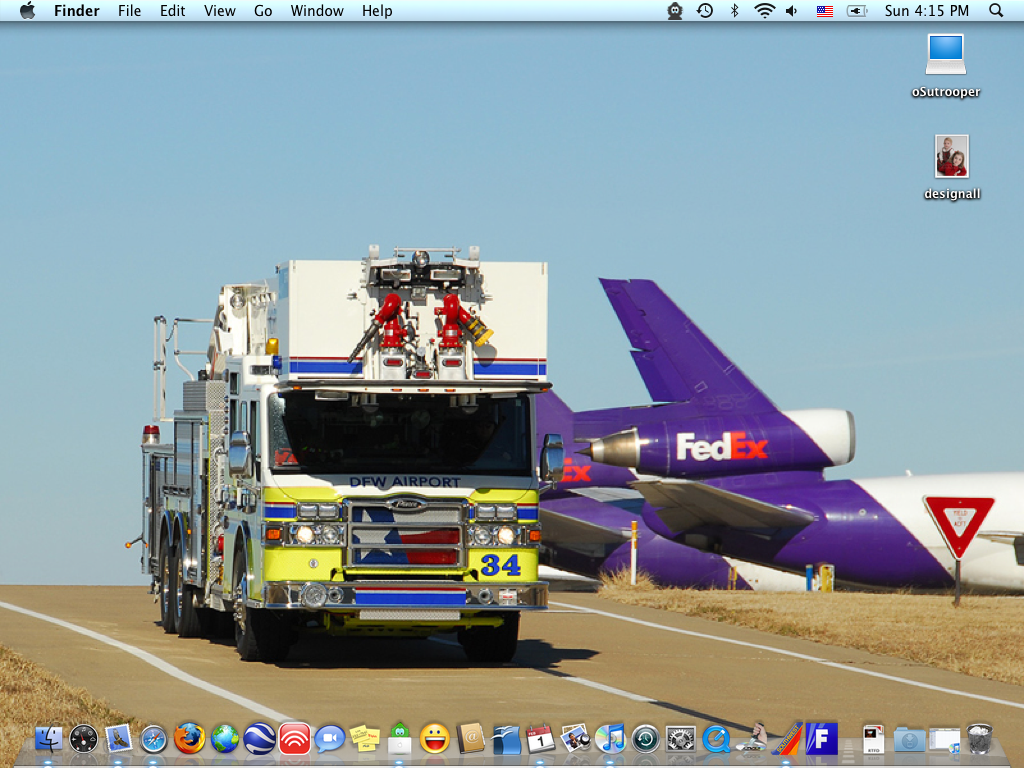Open Mail stamp icon in Dock

119,739
